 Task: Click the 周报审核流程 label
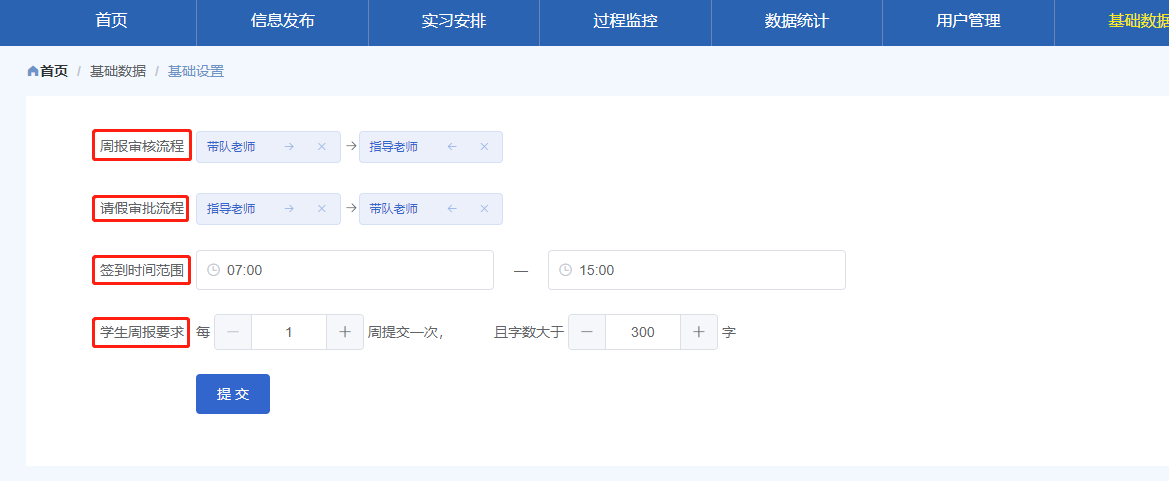(142, 145)
